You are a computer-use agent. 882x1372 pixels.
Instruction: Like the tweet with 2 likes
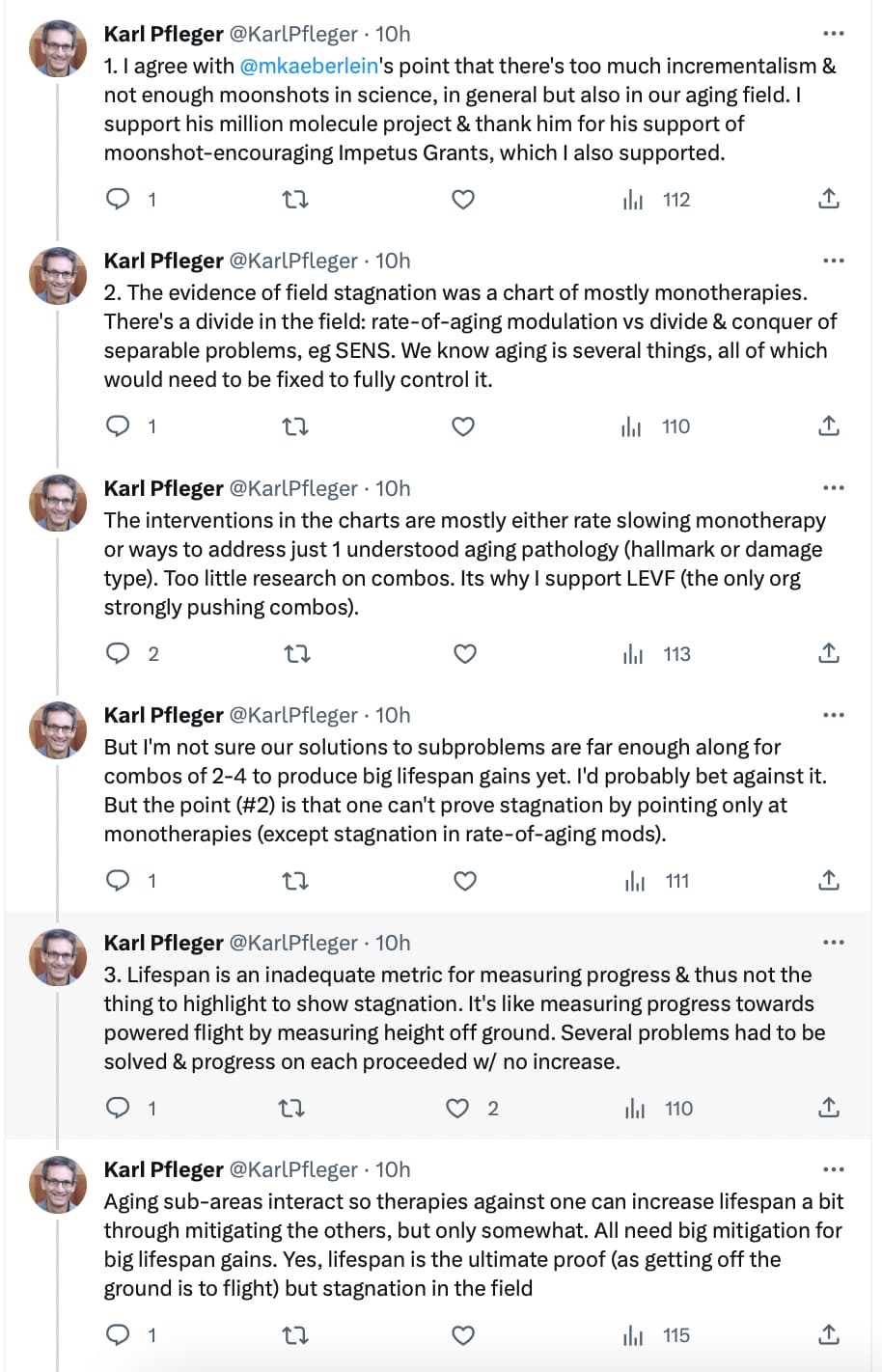[x=457, y=1109]
